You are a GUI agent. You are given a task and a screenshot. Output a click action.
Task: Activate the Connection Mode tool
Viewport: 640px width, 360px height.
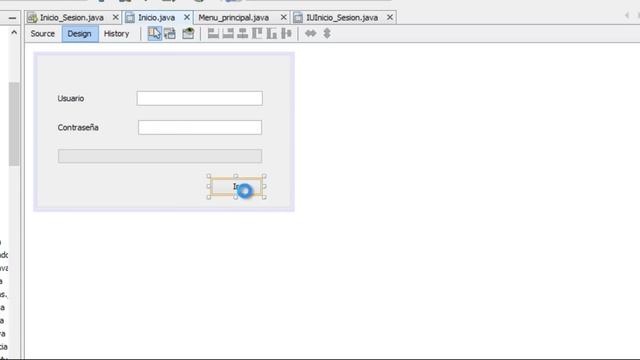click(x=170, y=33)
